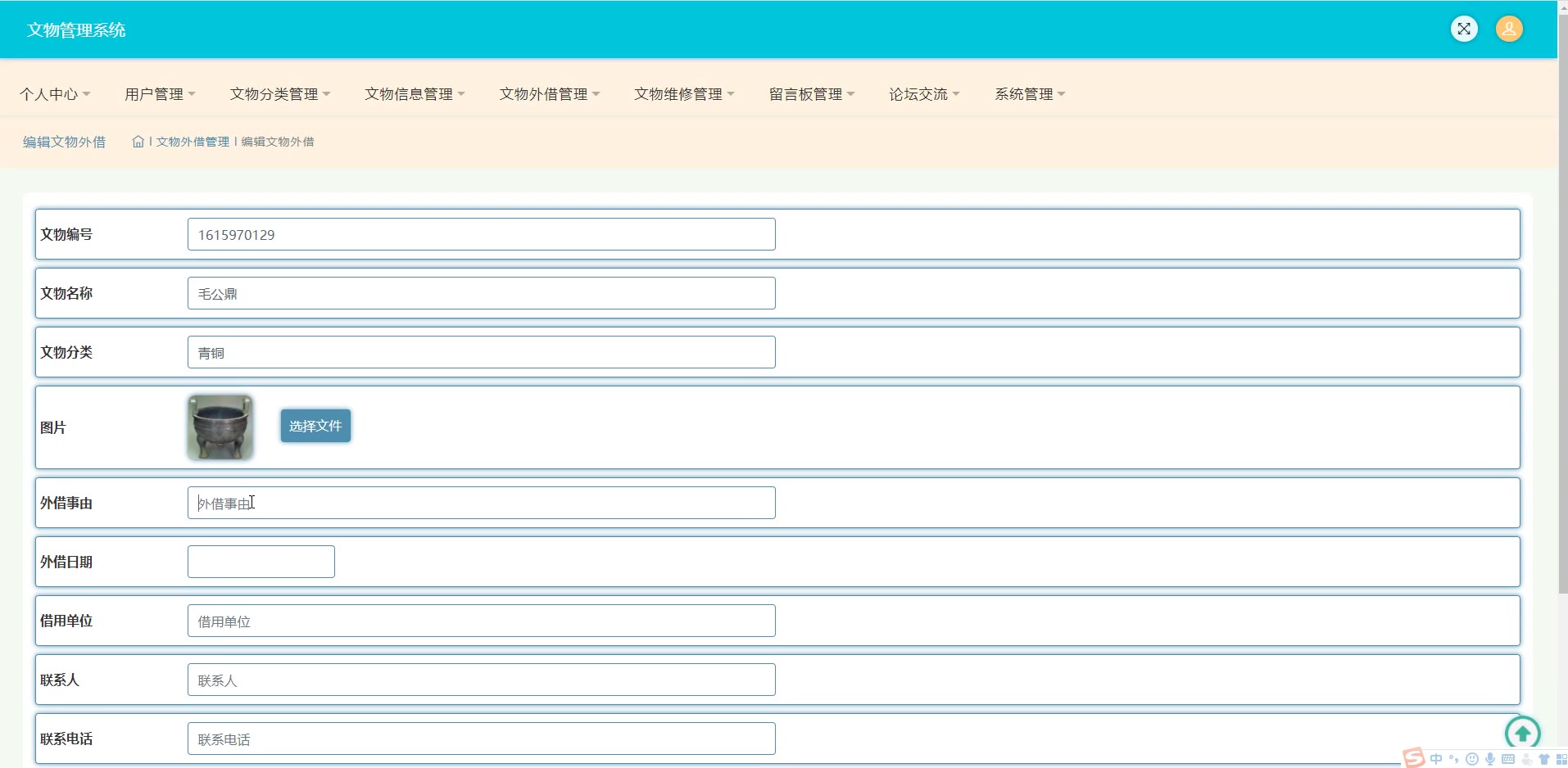Image resolution: width=1568 pixels, height=768 pixels.
Task: Click the 文物外借管理 breadcrumb link
Action: point(193,142)
